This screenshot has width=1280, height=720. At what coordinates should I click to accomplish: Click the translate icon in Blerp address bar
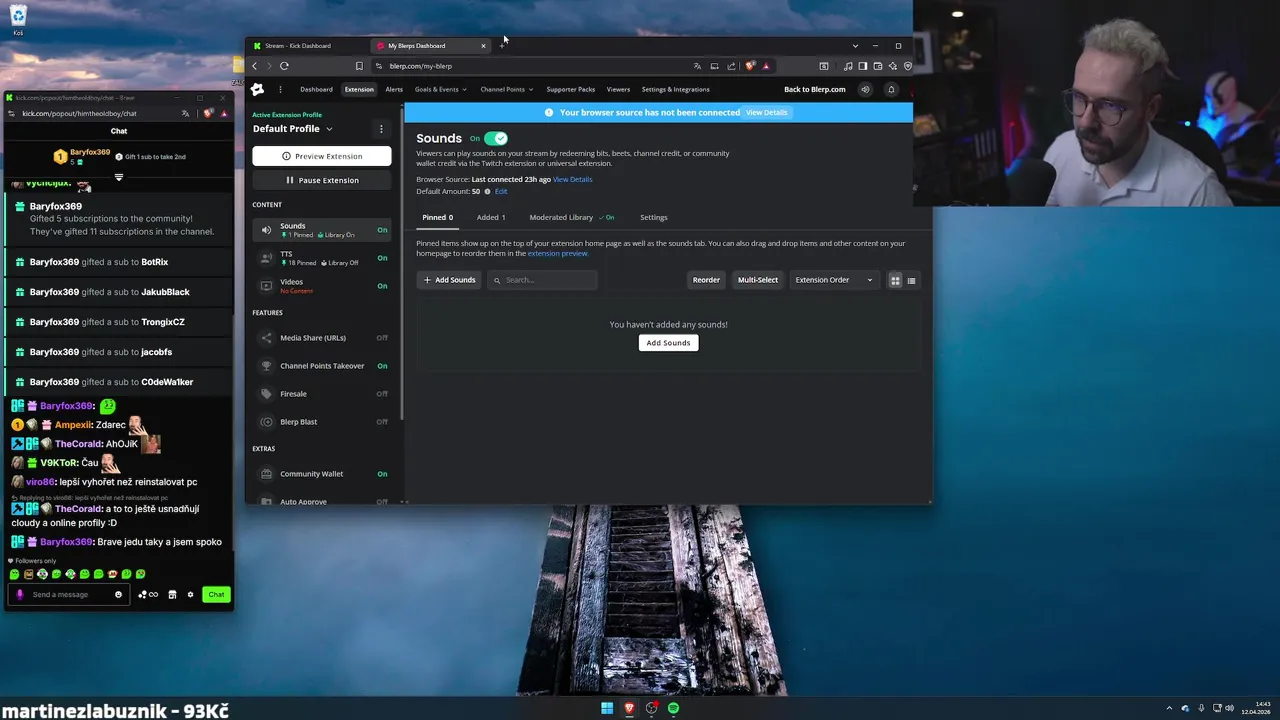[x=697, y=66]
